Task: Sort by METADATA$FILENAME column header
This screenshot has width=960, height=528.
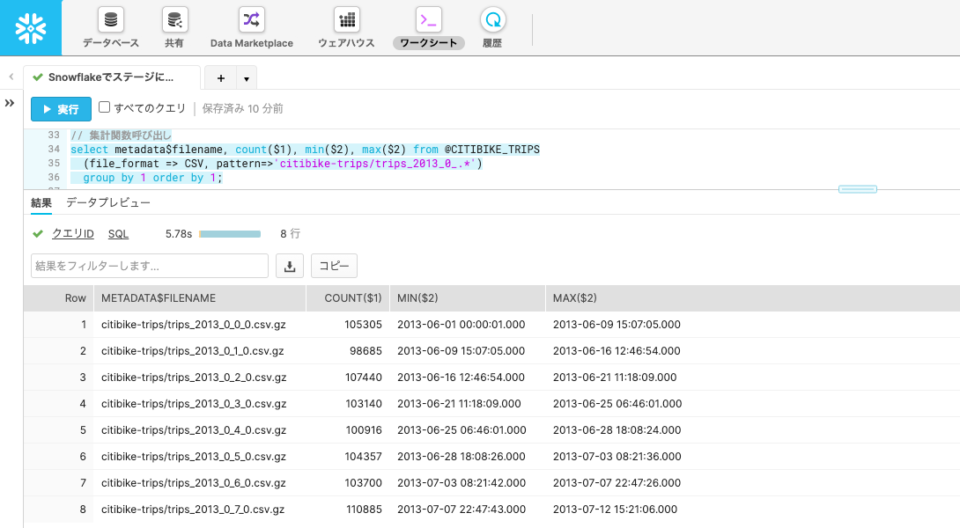Action: click(x=200, y=298)
